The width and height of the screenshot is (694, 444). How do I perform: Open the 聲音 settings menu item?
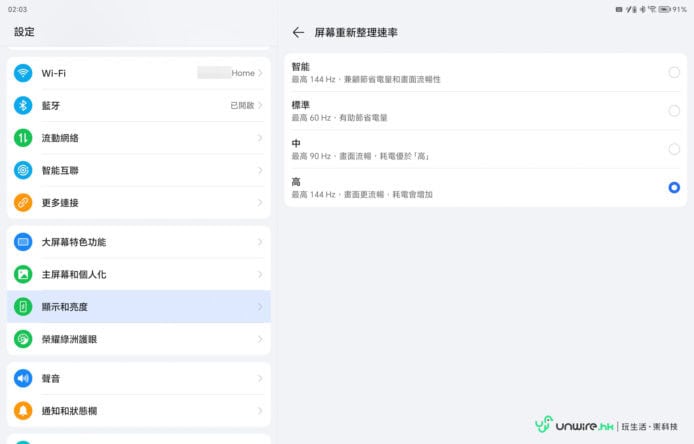click(138, 379)
